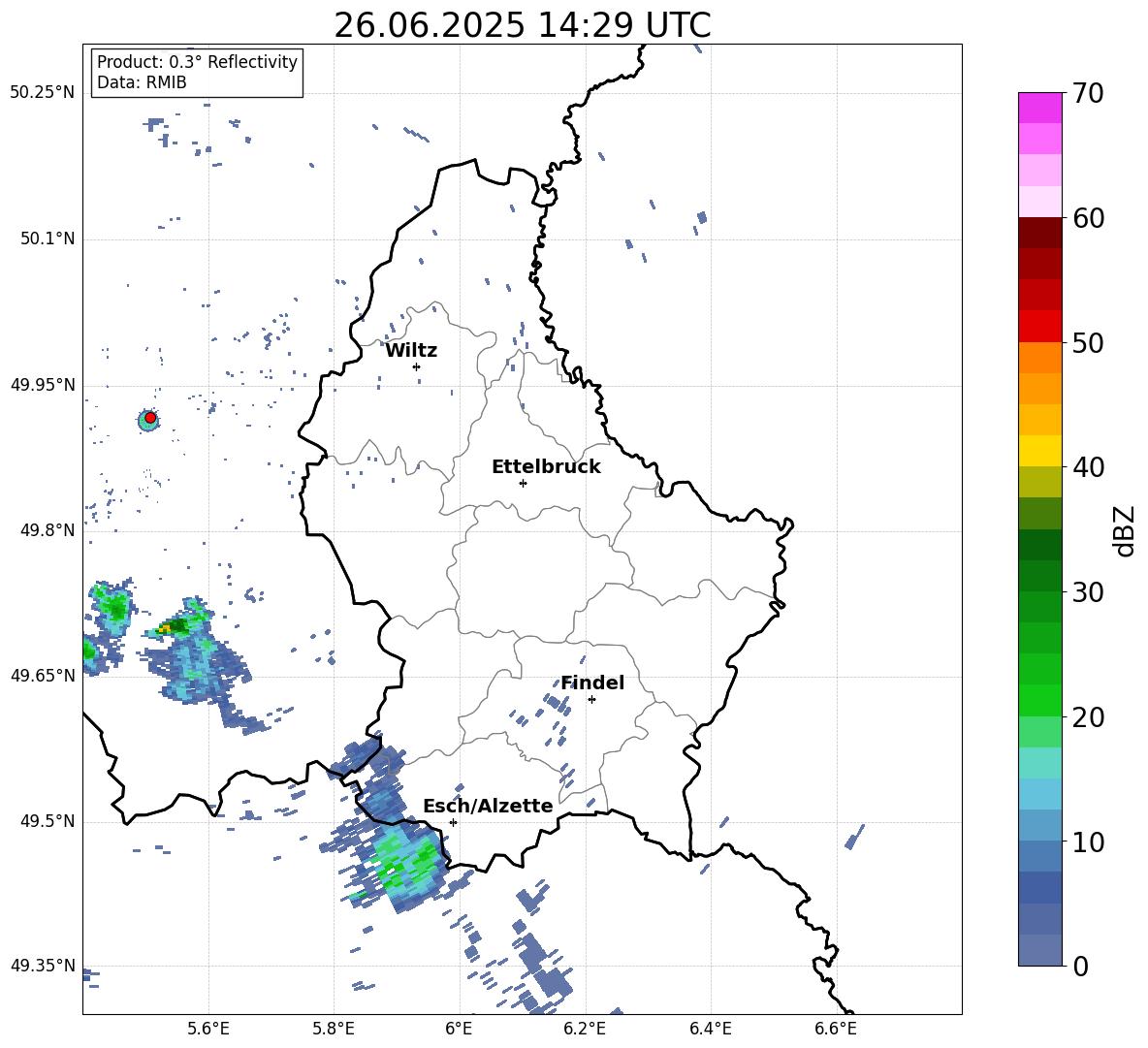Click the title 26.06.2025 14:29 UTC

522,25
